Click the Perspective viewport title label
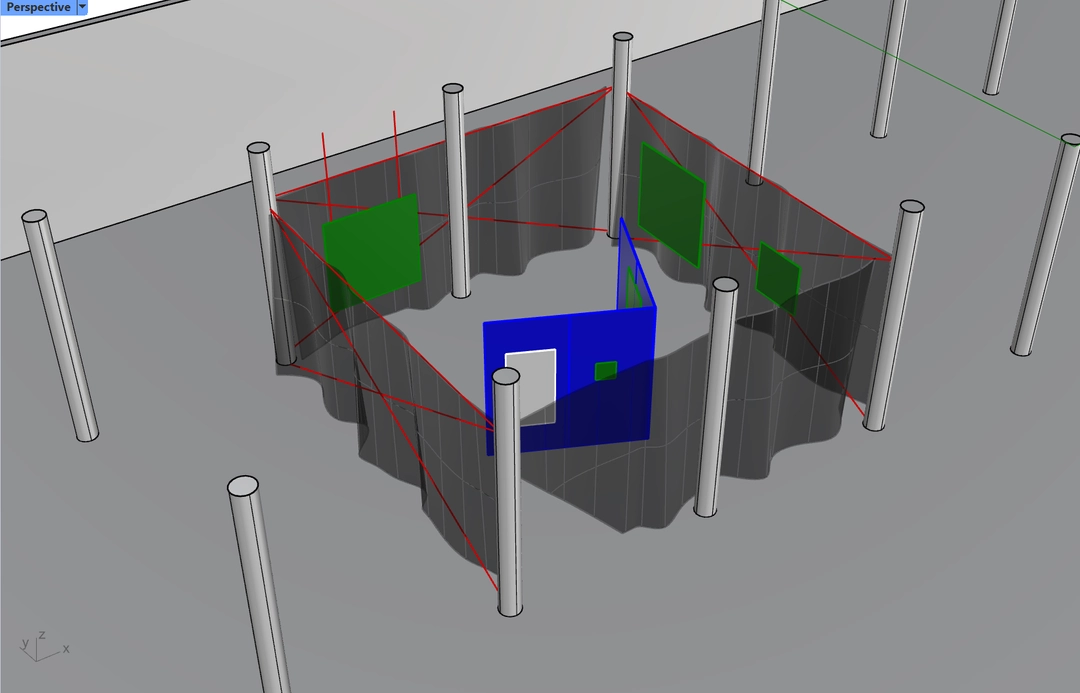Screen dimensions: 1080x693 [x=38, y=7]
